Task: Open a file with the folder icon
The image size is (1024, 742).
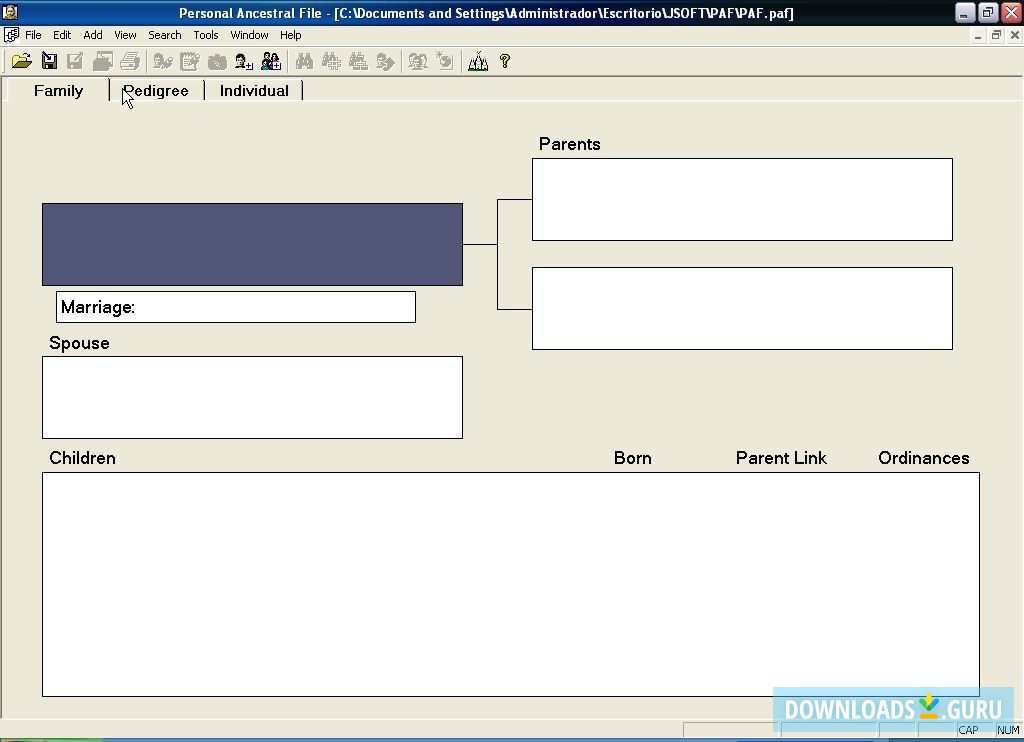Action: 22,61
